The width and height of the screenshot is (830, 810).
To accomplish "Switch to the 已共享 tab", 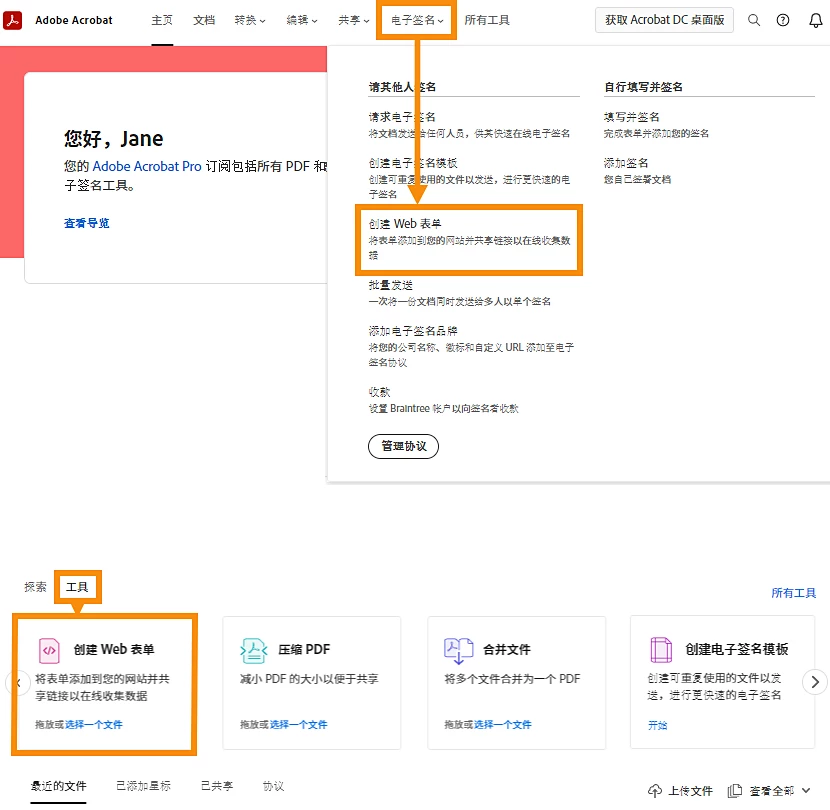I will (x=217, y=786).
